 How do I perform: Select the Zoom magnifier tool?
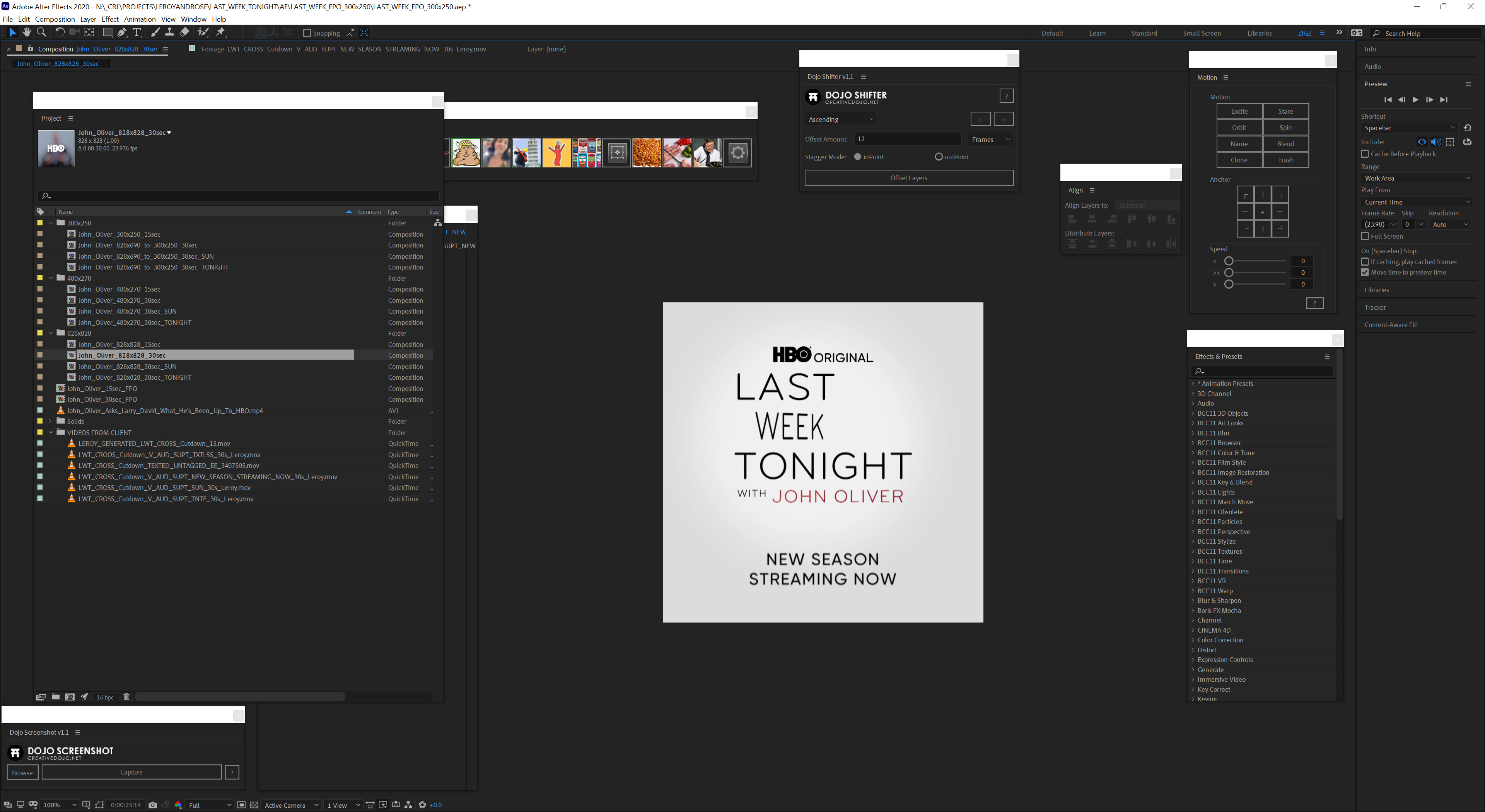pyautogui.click(x=41, y=33)
